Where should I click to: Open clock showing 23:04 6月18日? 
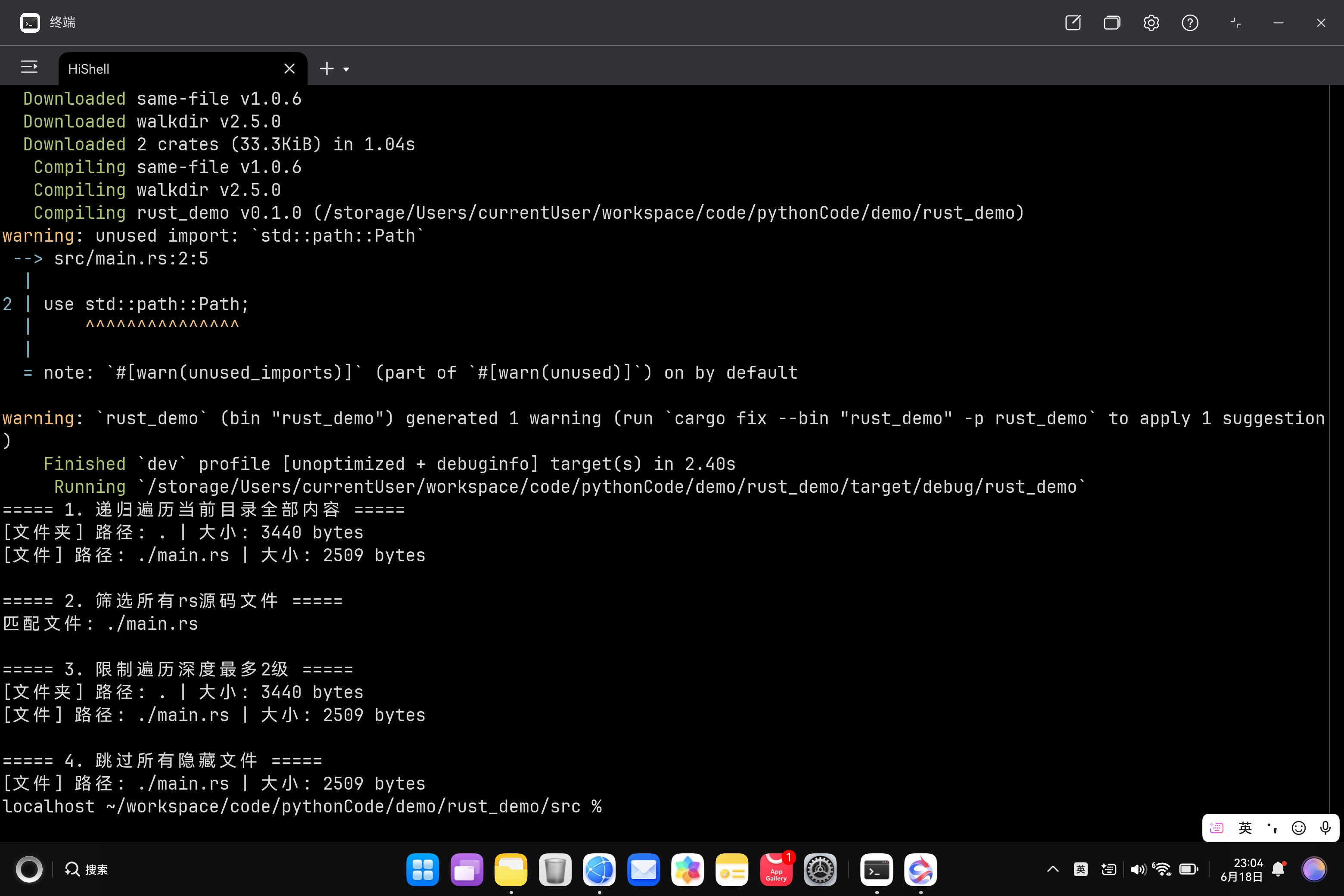(1241, 870)
